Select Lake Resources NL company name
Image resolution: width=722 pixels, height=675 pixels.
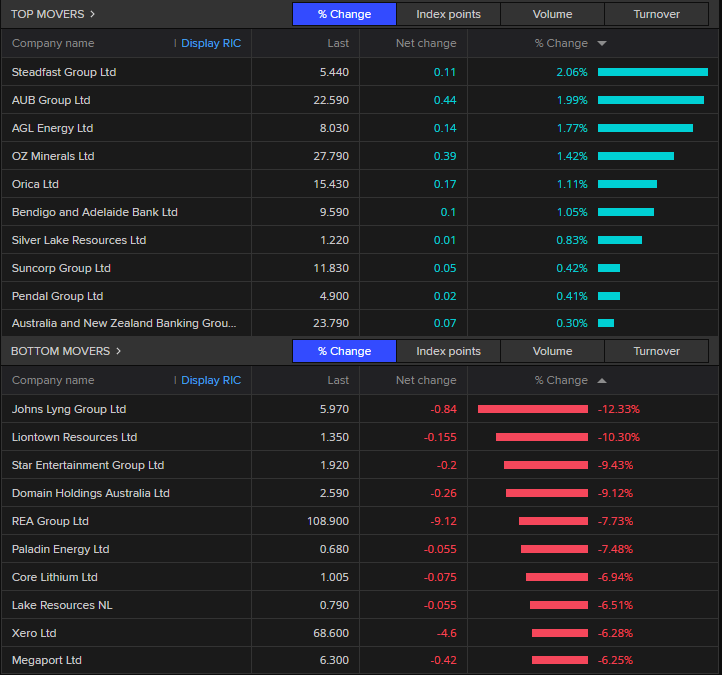point(62,605)
